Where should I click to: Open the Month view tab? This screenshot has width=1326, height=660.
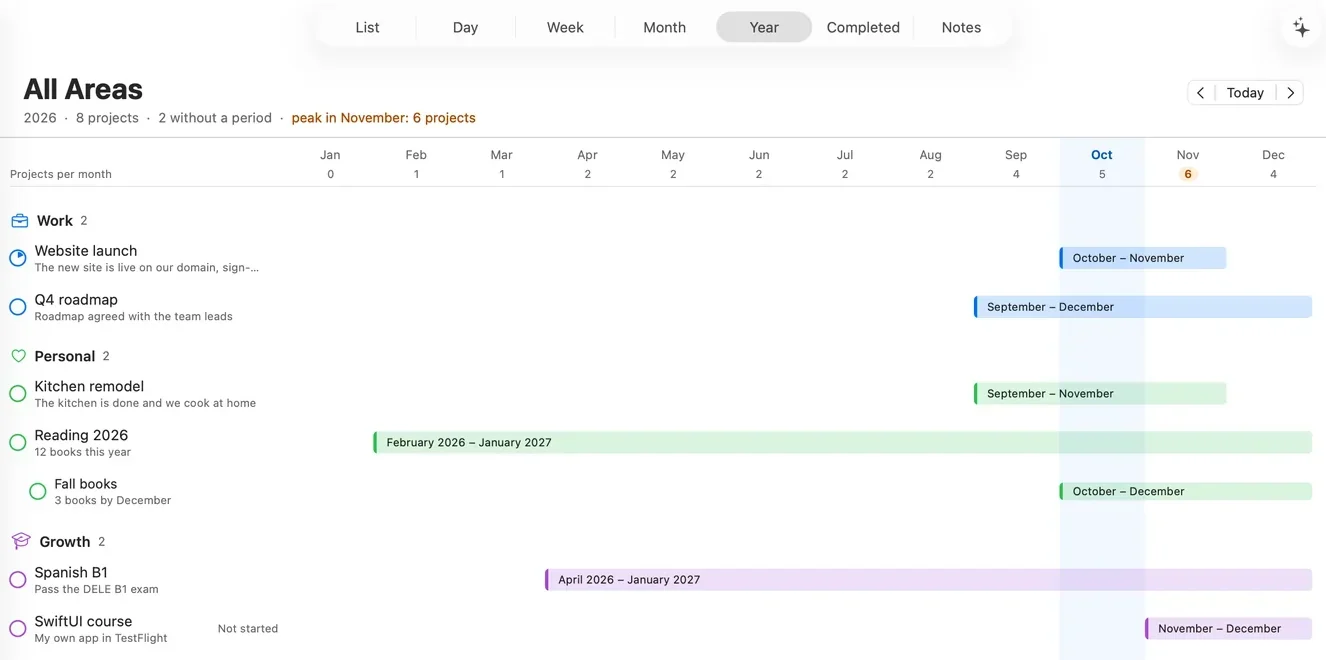point(664,27)
